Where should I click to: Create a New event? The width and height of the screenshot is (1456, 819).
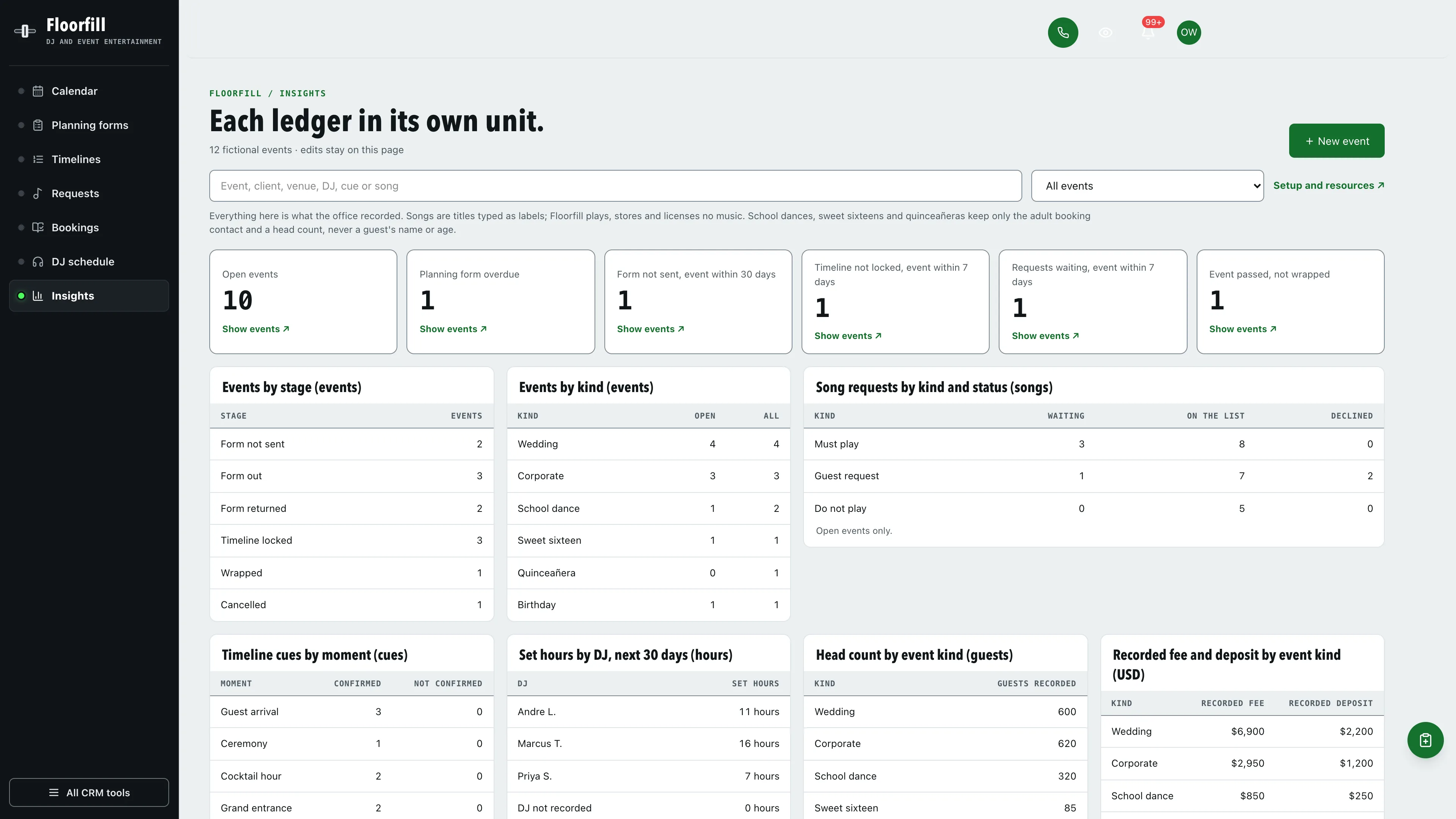point(1336,141)
